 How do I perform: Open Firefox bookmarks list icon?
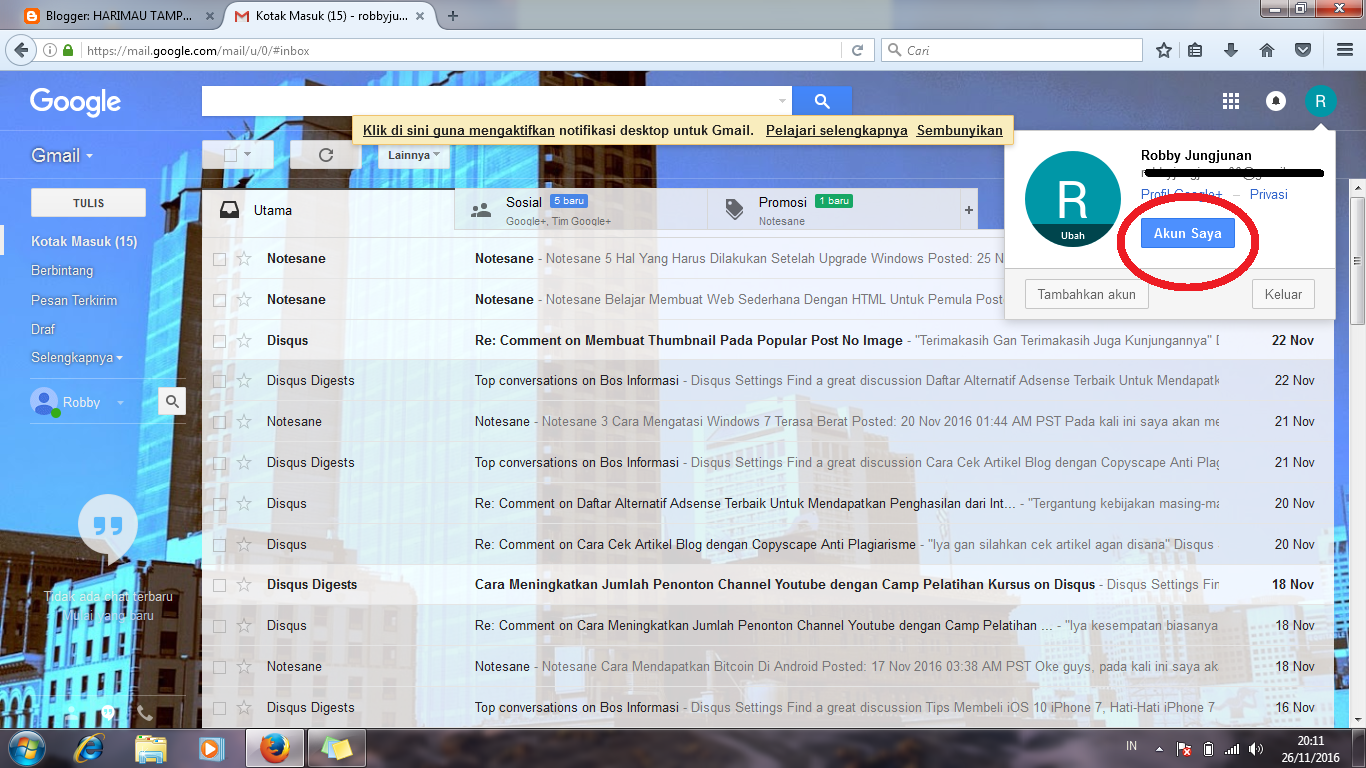(x=1197, y=50)
